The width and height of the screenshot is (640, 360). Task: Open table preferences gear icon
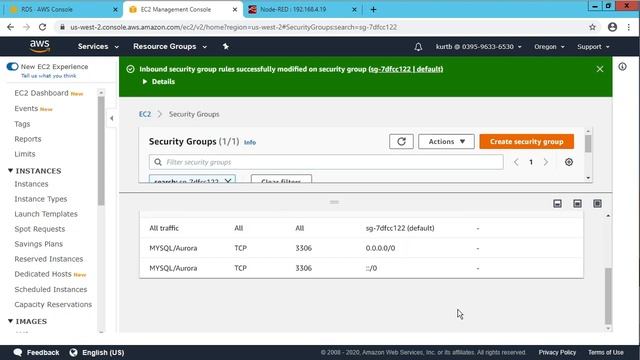(569, 162)
